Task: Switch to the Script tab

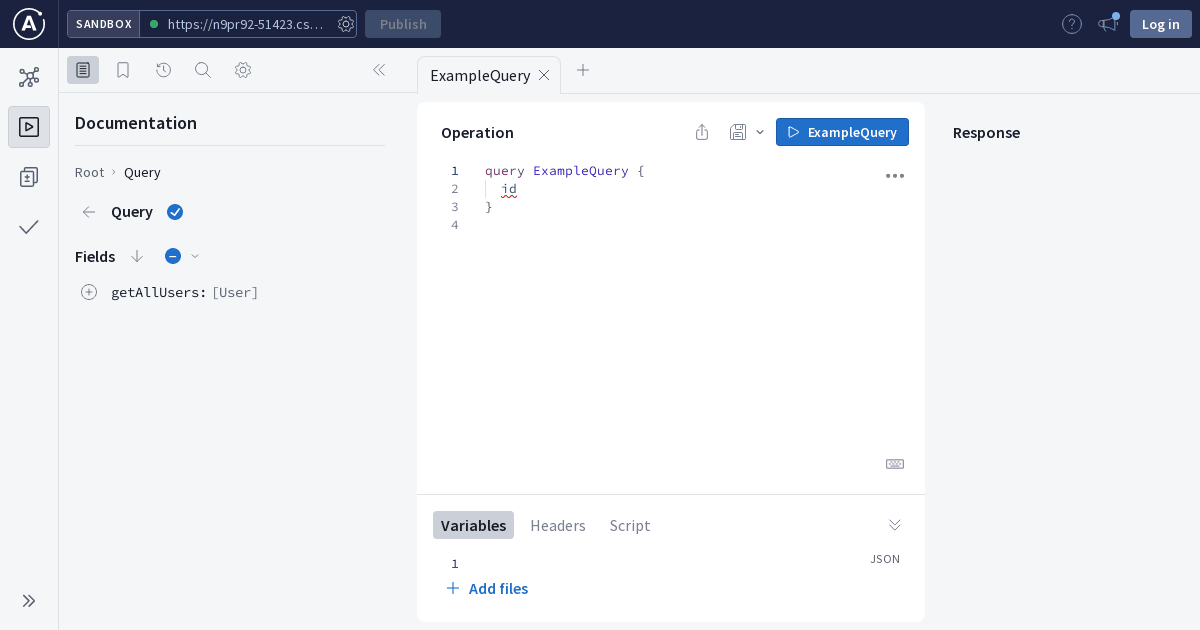Action: coord(629,525)
